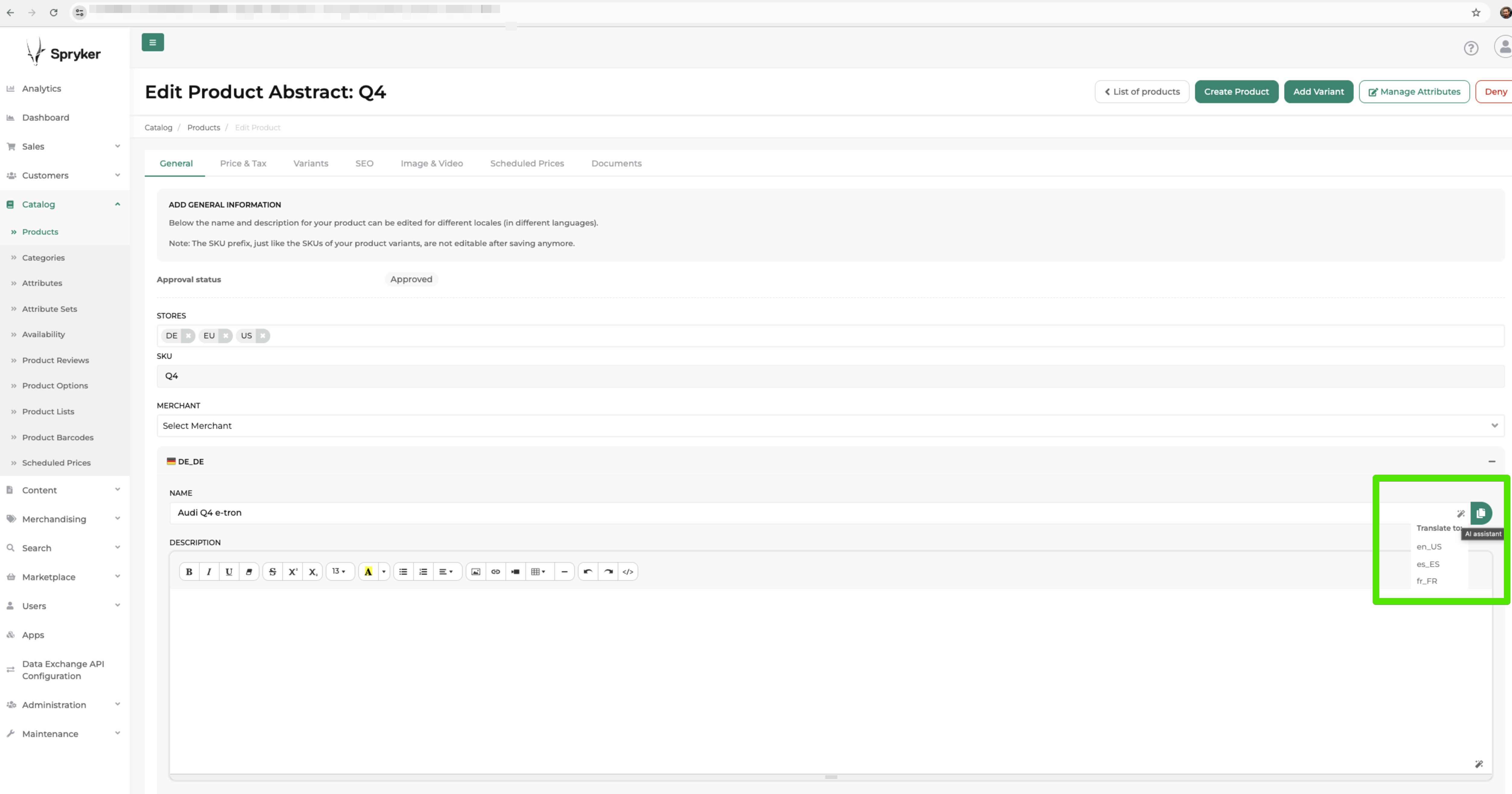Expand the Customers sidebar menu

(x=65, y=176)
